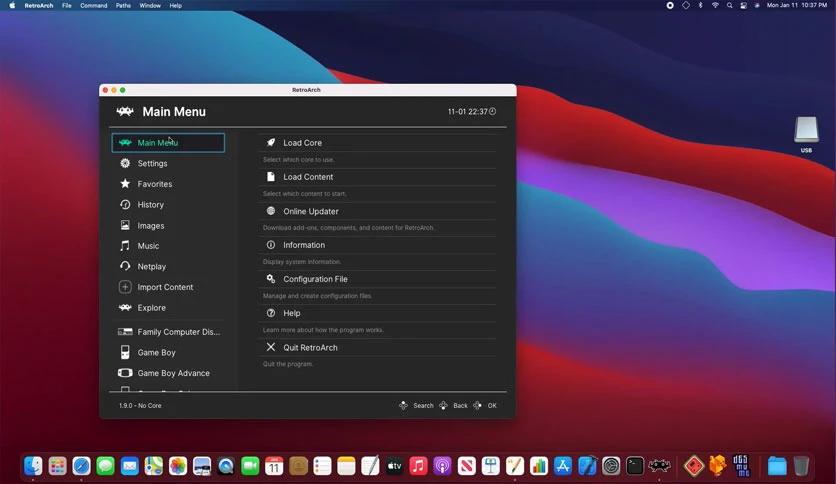Open the Trash in the Dock
The width and height of the screenshot is (836, 484).
801,466
